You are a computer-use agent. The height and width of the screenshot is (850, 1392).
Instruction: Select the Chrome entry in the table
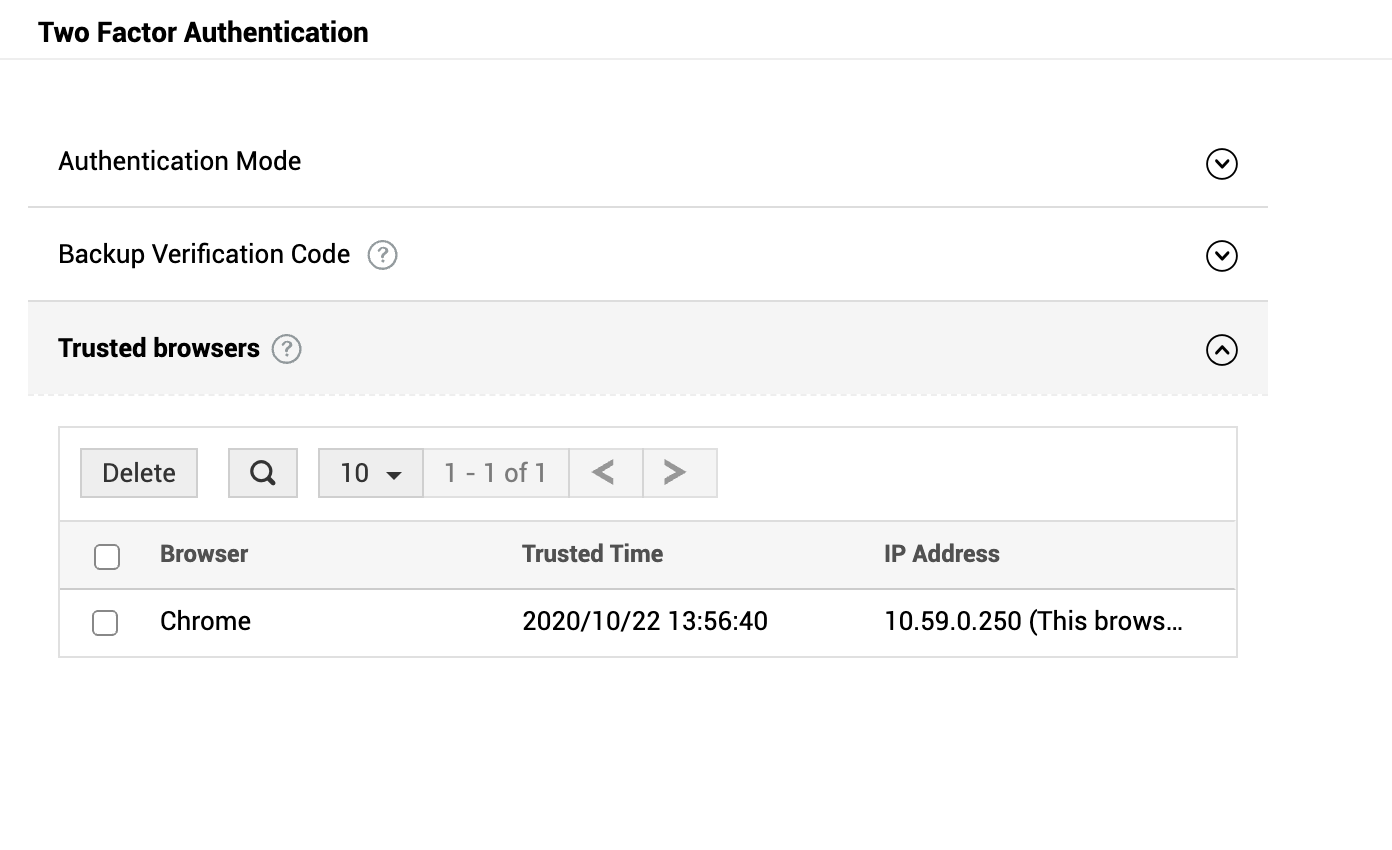(x=205, y=622)
